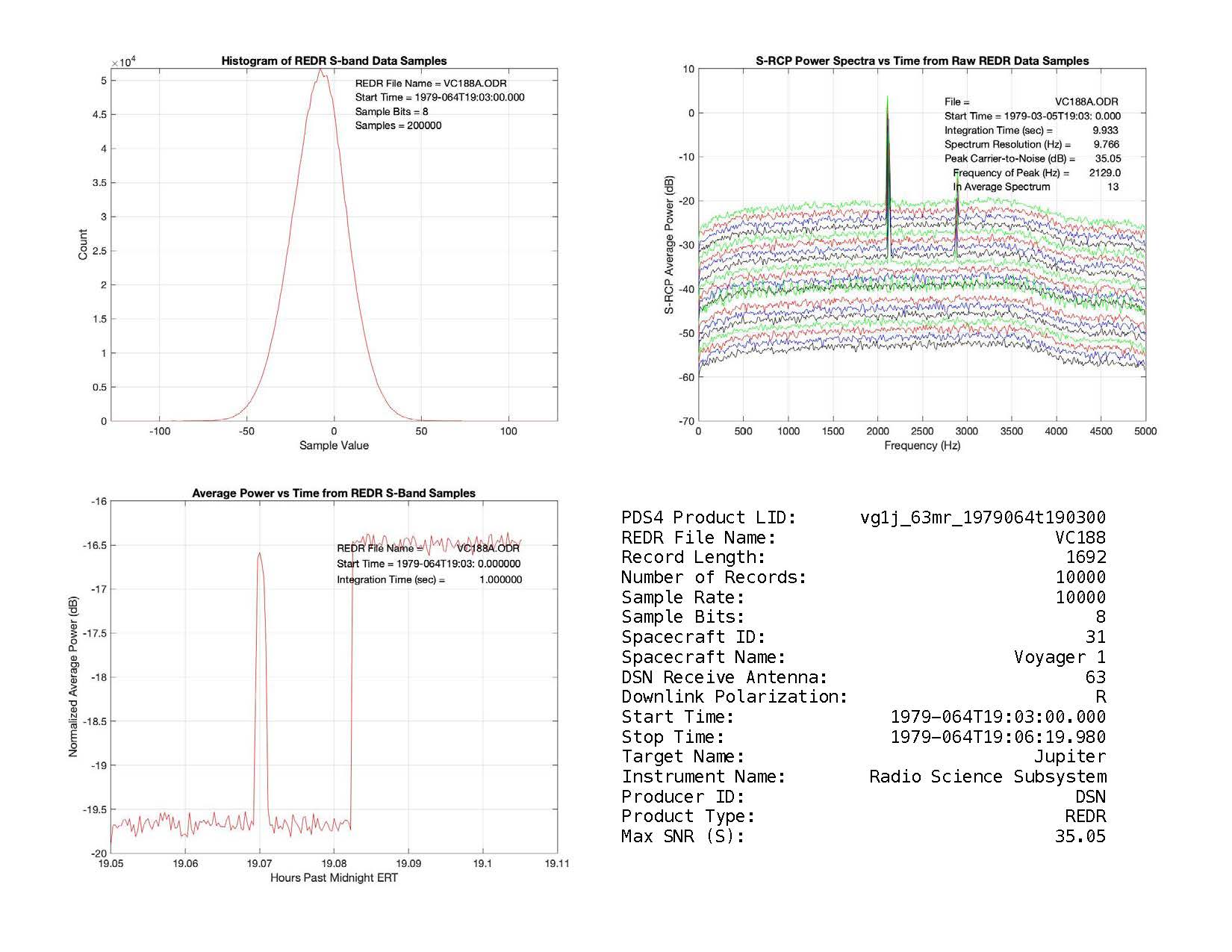Click the PDS4 Product LID value
1232x952 pixels.
click(x=983, y=517)
